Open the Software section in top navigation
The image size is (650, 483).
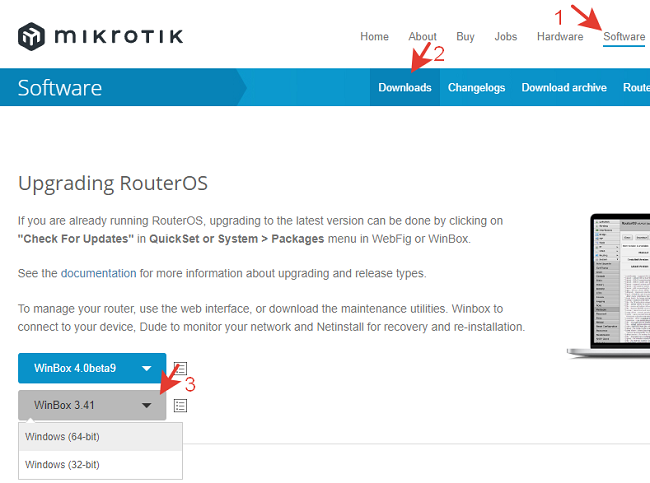[x=624, y=36]
